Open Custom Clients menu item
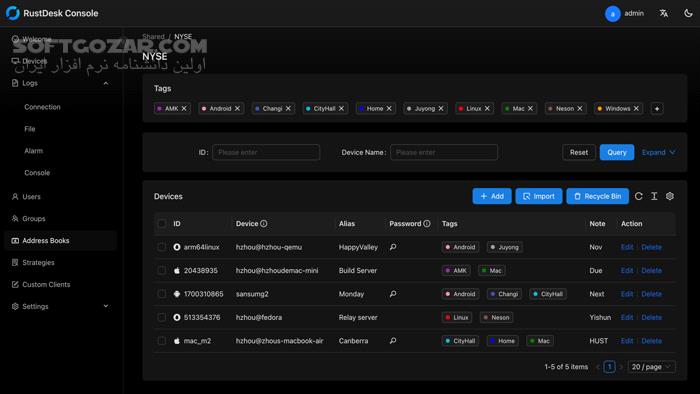The height and width of the screenshot is (394, 700). point(61,284)
